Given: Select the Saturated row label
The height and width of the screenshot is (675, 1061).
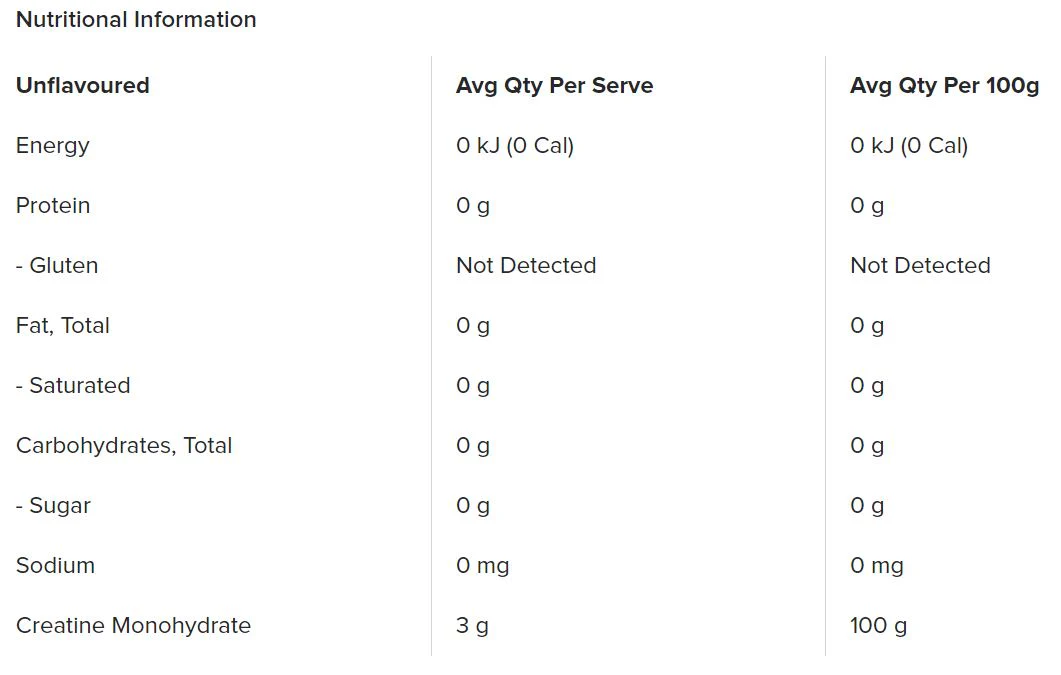Looking at the screenshot, I should tap(73, 386).
